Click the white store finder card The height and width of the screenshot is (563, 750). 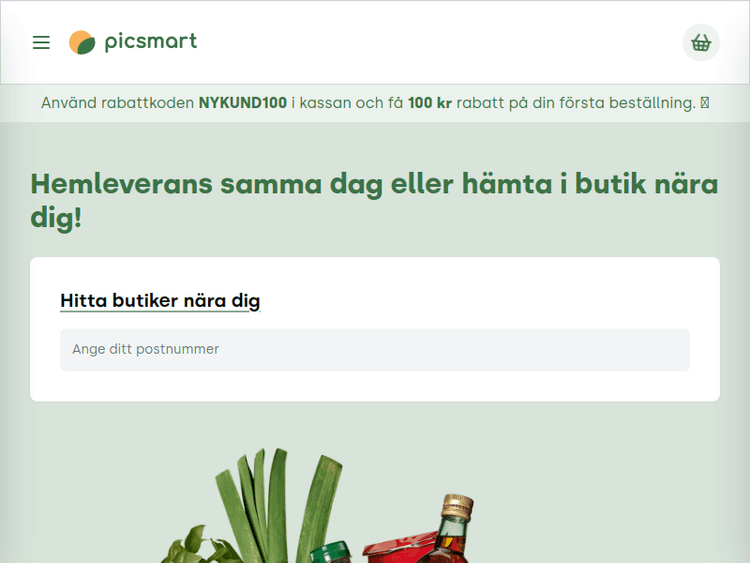[375, 329]
